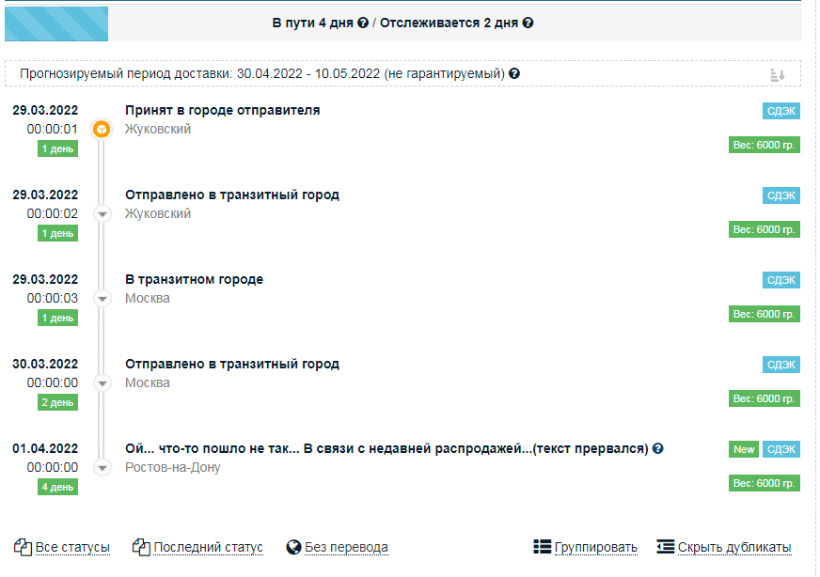Click the green "New" badge

coord(744,450)
